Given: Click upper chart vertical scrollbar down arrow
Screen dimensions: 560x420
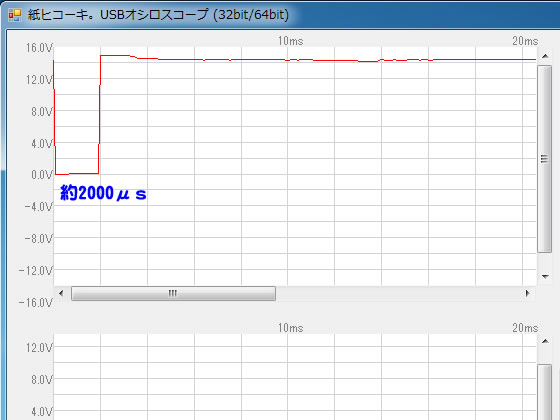Looking at the screenshot, I should click(x=545, y=276).
